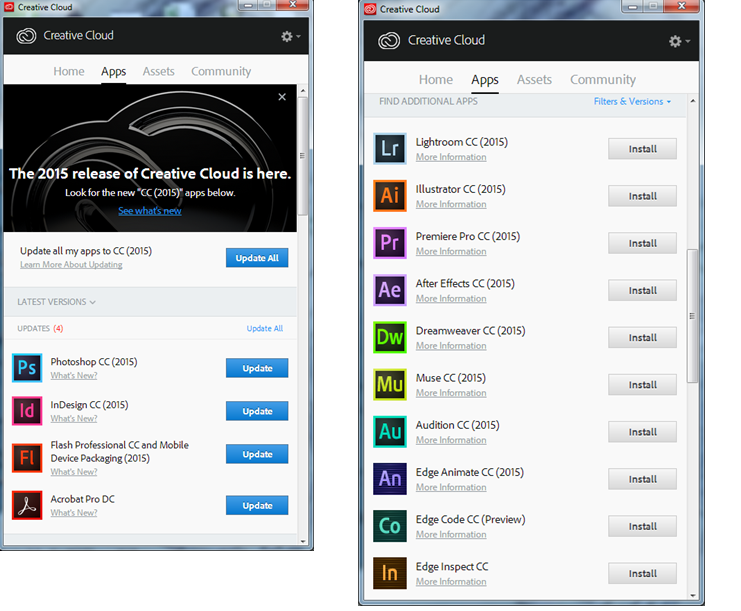Screen dimensions: 741x611
Task: Click the Lightroom Lr icon
Action: (390, 148)
